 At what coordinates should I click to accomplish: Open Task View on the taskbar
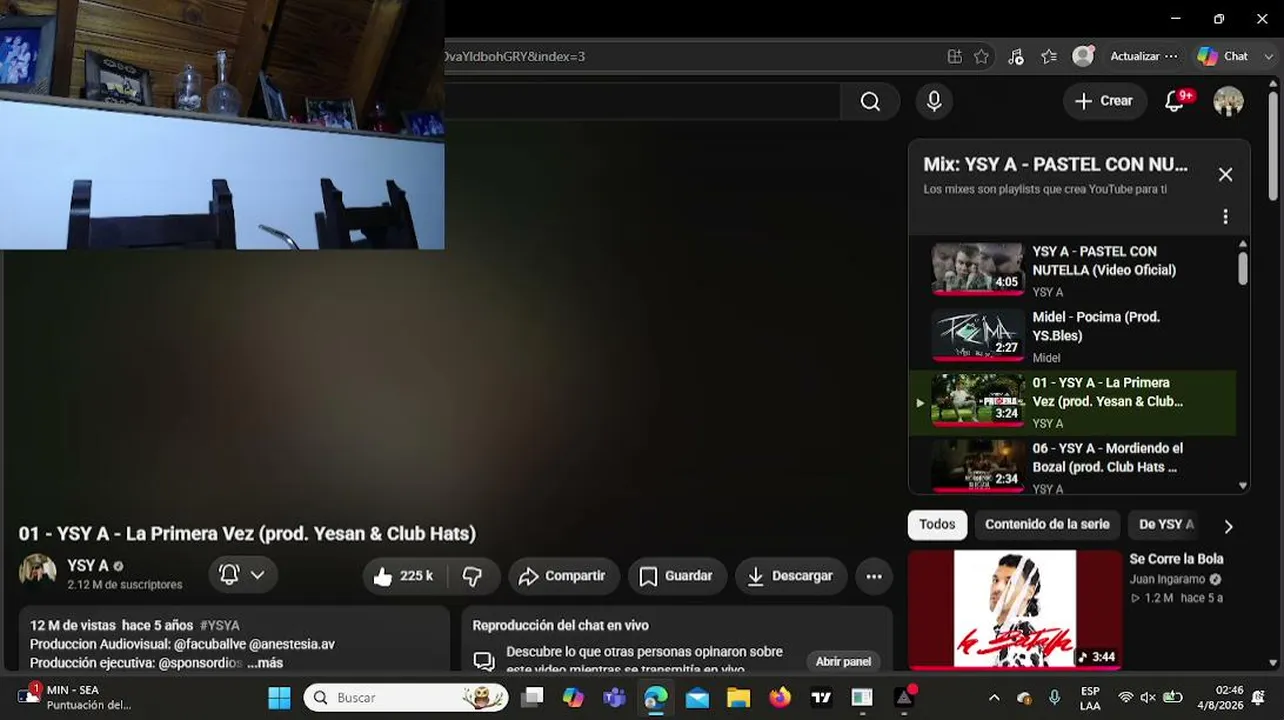pos(532,697)
